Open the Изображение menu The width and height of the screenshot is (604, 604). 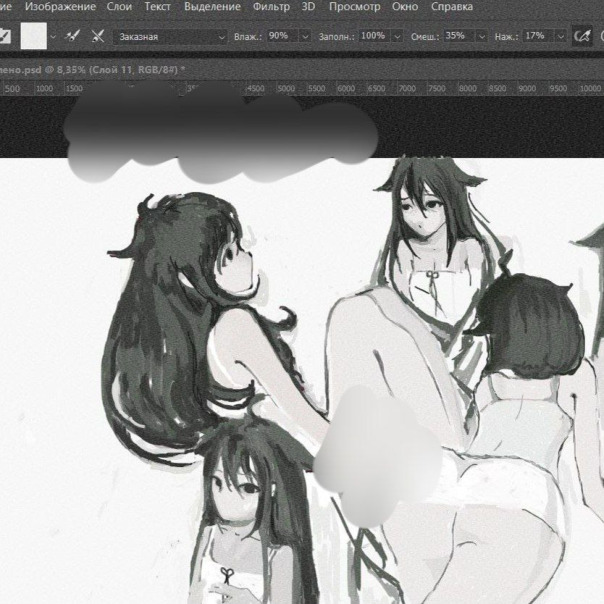[60, 7]
